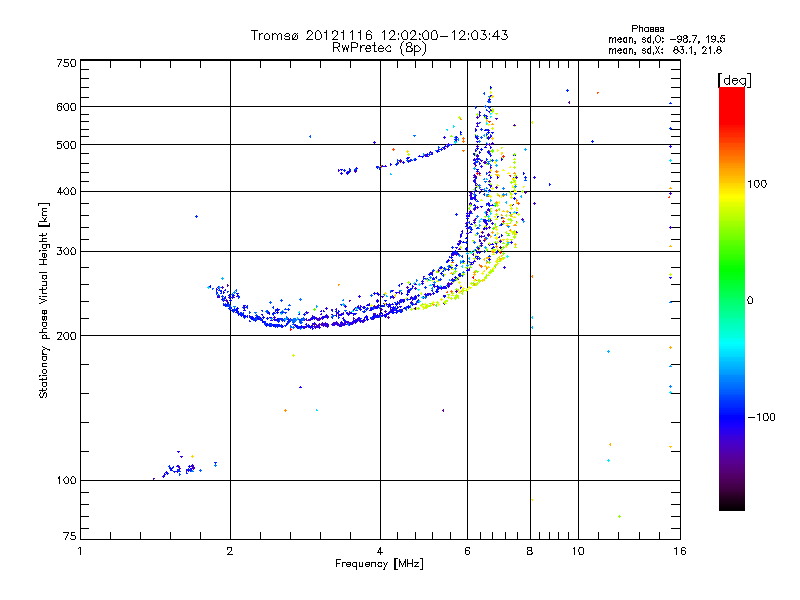
Task: Click the colorbar label '0'
Action: (x=750, y=301)
